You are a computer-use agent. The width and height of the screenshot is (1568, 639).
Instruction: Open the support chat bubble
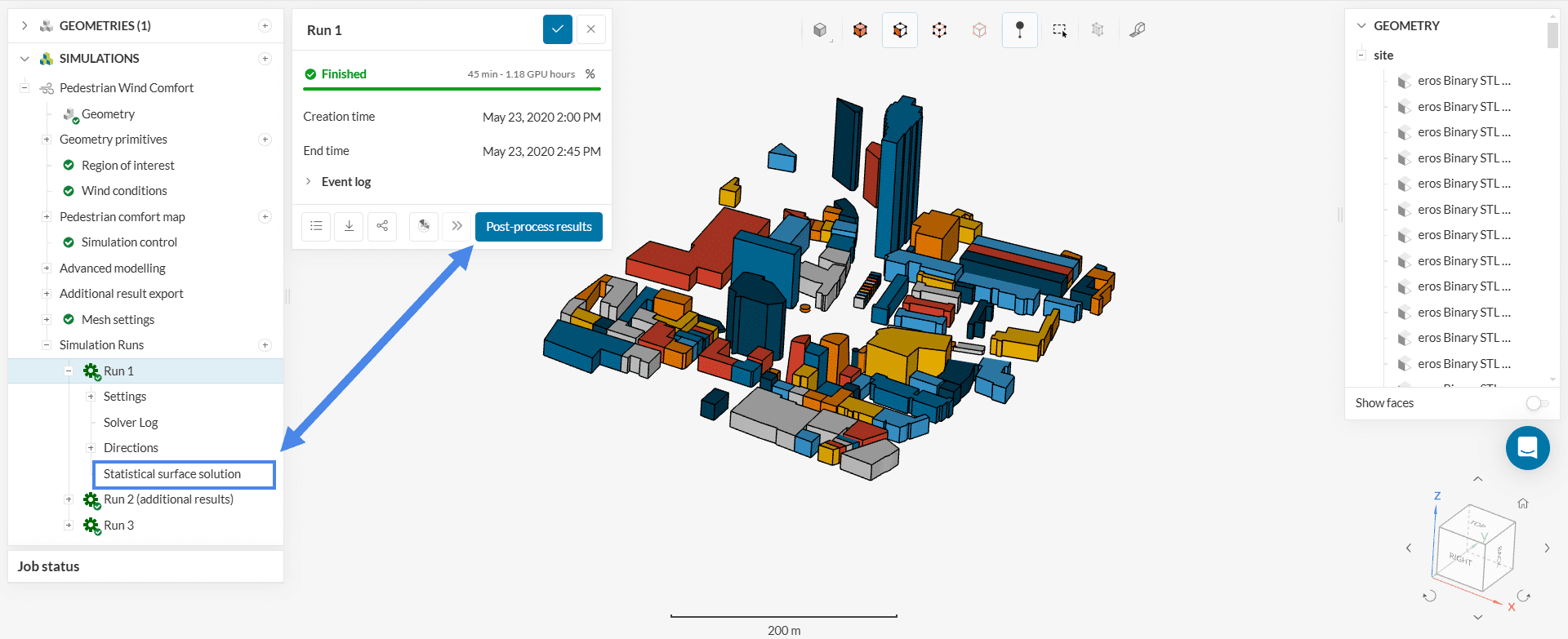[x=1527, y=448]
